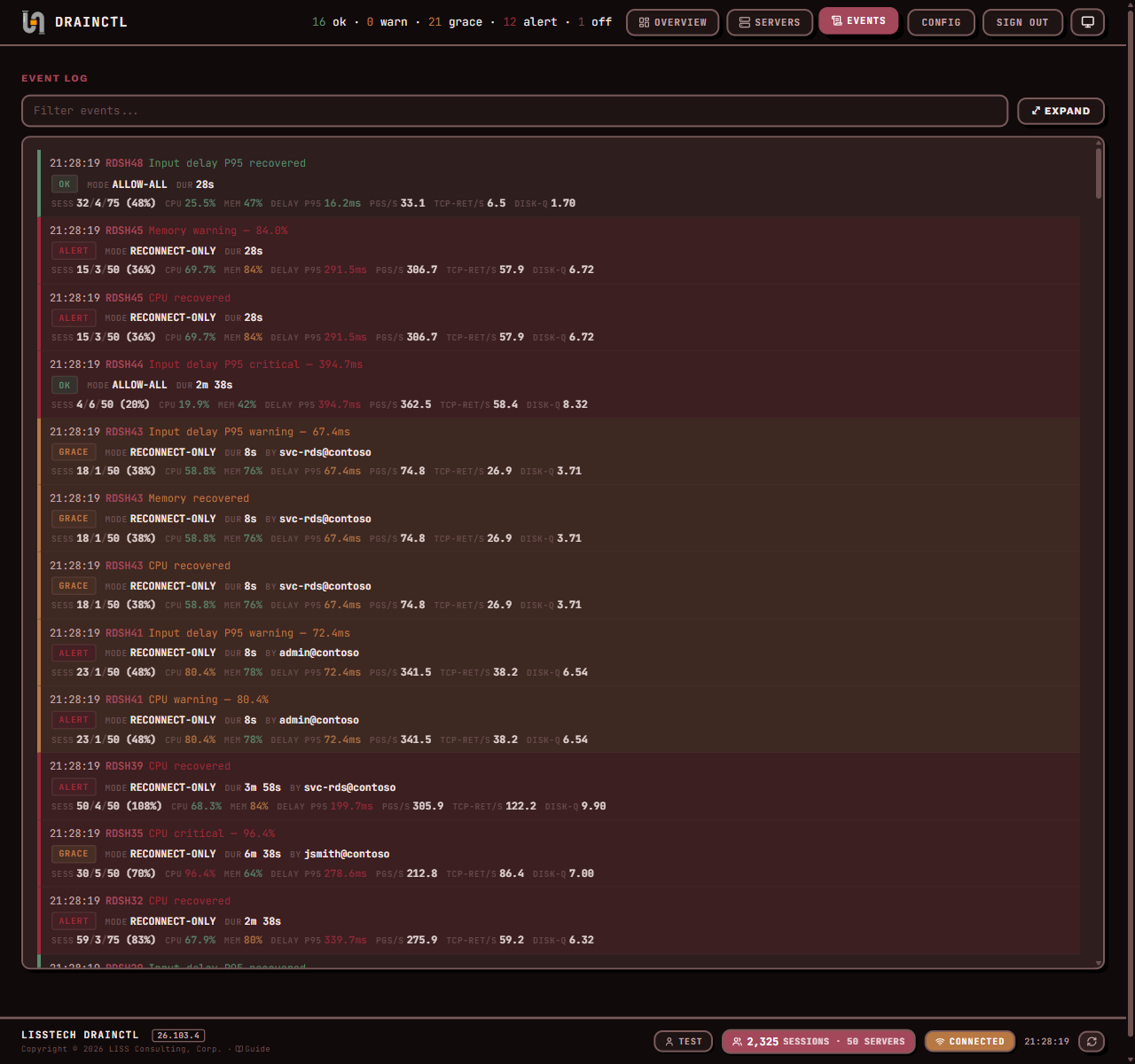Select RDSH41 CPU warning 80.4% event
The height and width of the screenshot is (1064, 1135).
pos(559,719)
